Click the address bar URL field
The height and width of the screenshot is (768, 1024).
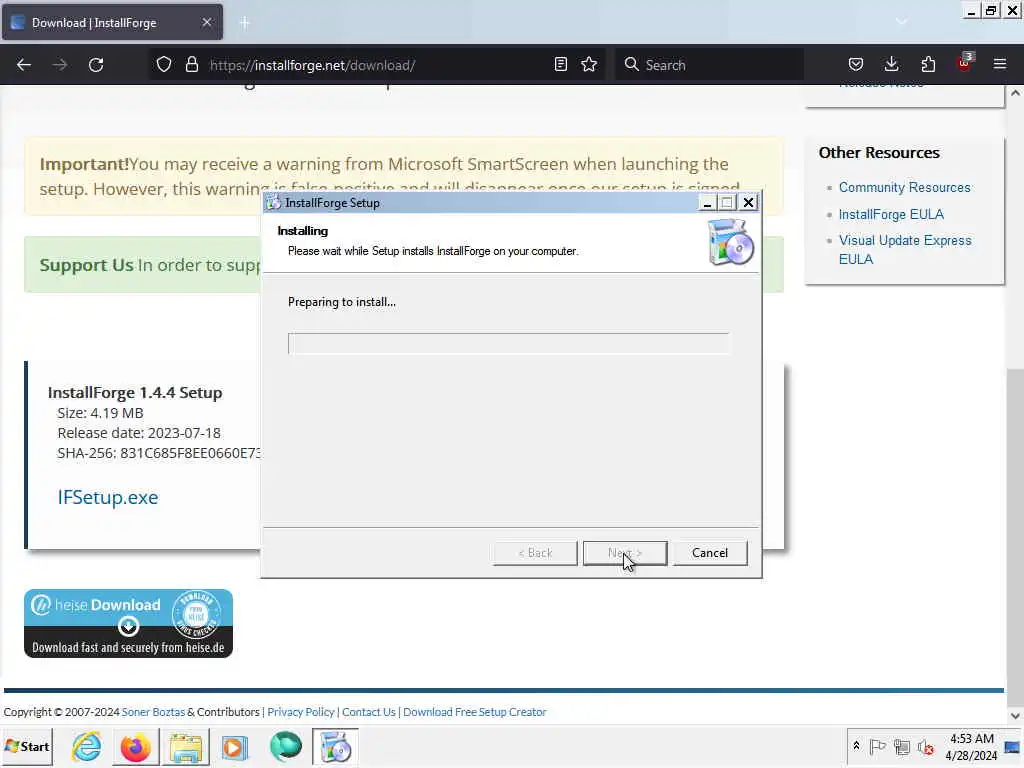point(379,65)
